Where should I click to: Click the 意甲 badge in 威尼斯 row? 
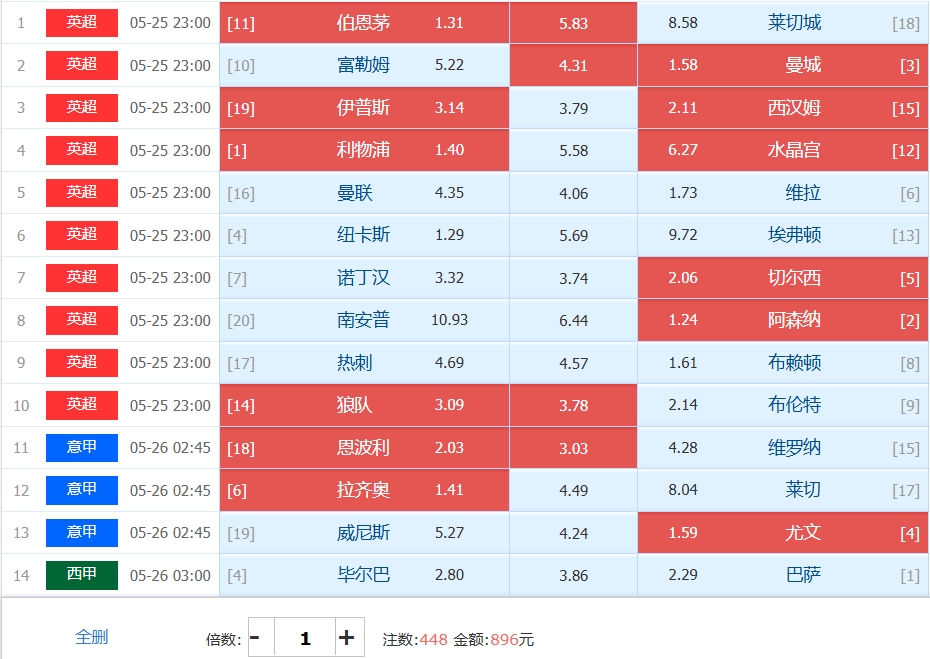coord(82,532)
